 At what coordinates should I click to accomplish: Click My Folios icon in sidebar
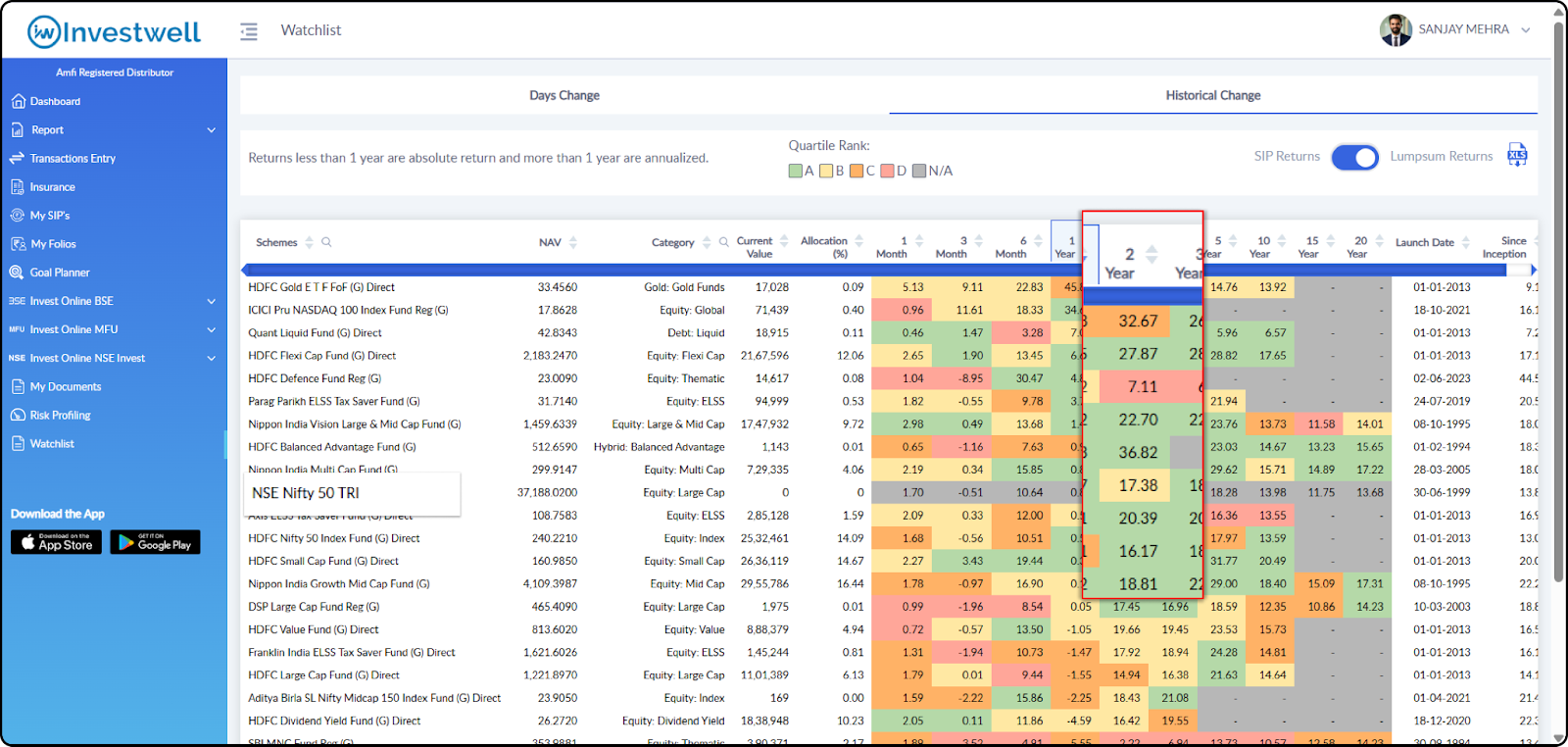18,244
